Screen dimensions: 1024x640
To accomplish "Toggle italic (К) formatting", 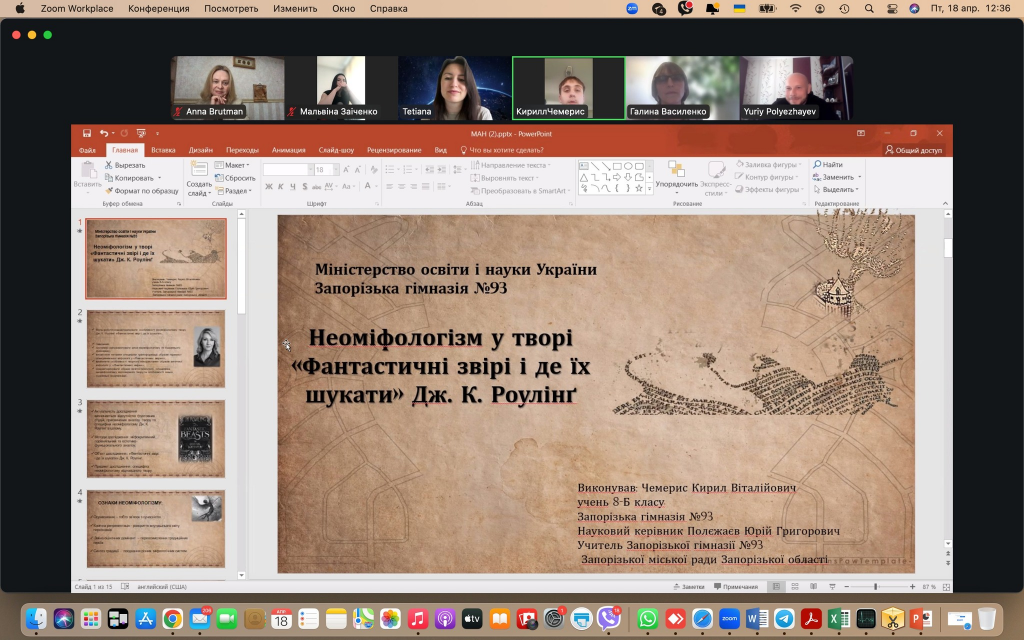I will (x=280, y=186).
